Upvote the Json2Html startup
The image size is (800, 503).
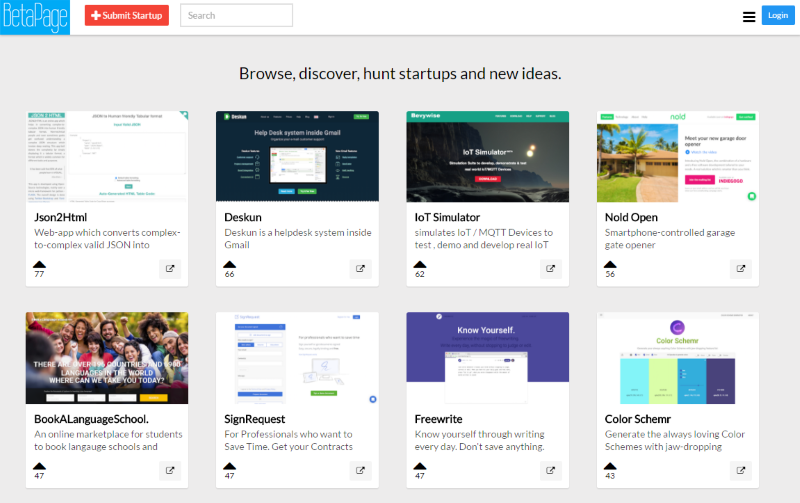39,264
